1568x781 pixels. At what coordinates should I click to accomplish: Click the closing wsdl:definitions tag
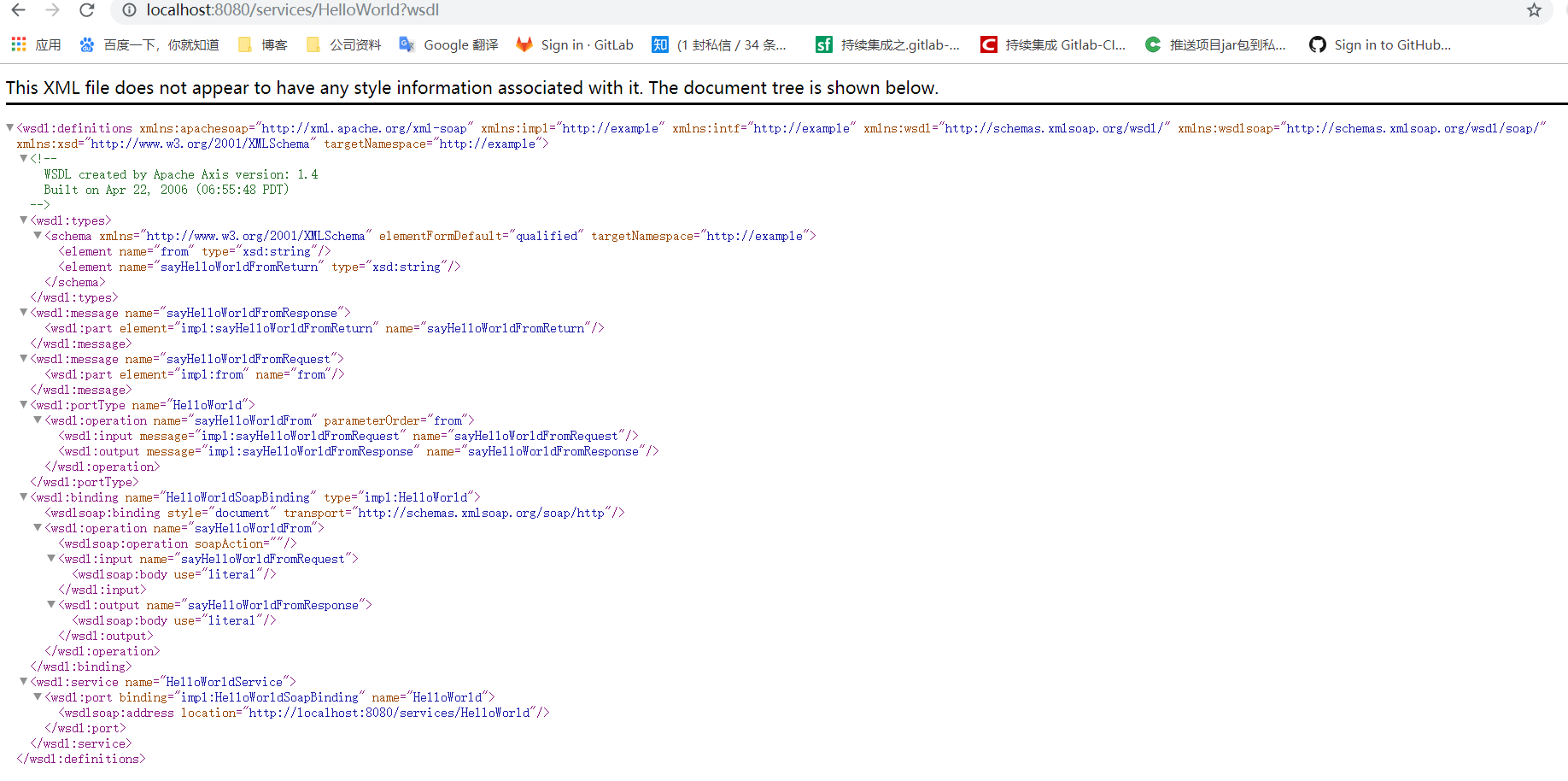81,759
